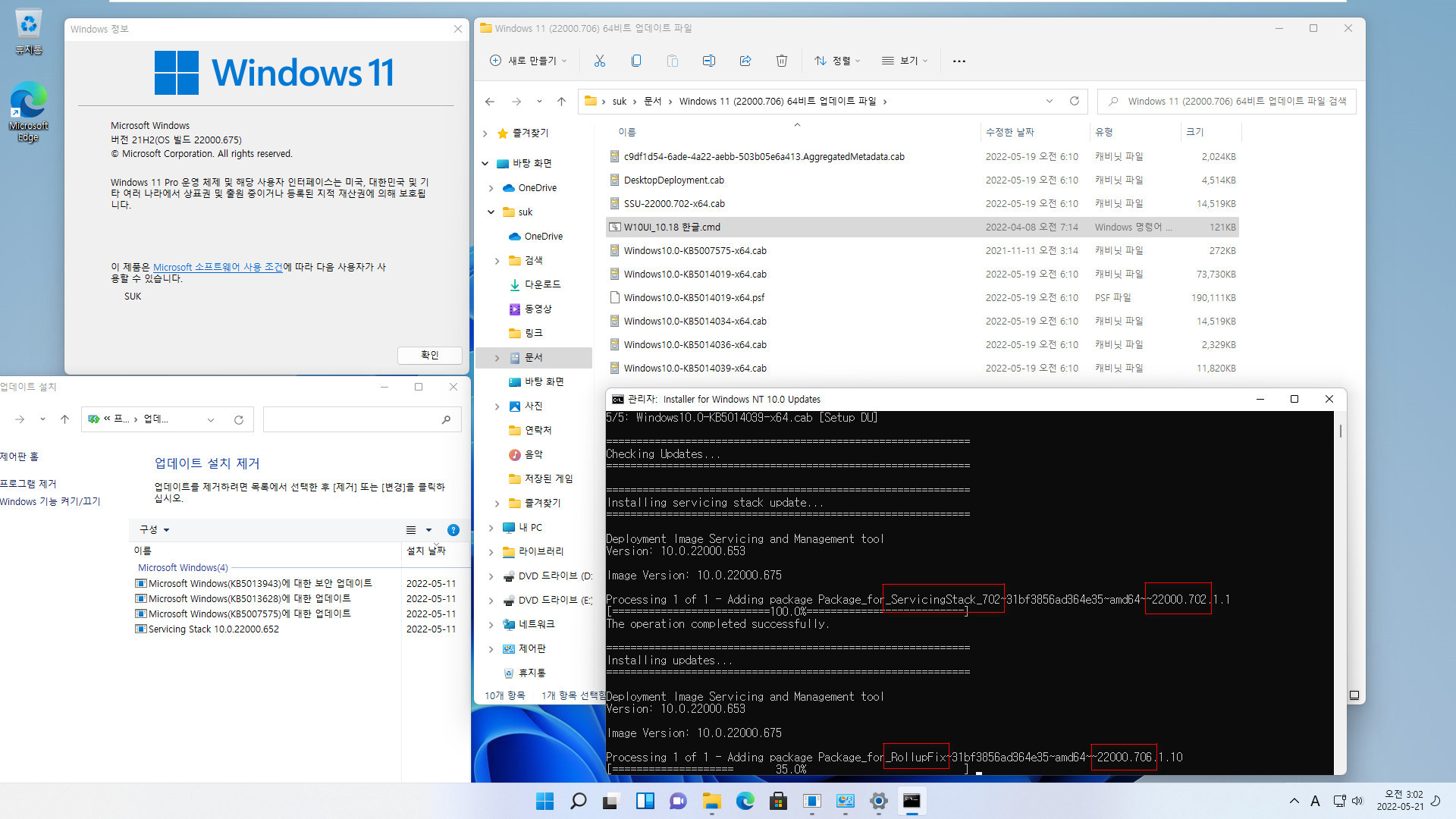The image size is (1456, 819).
Task: Select Windows10.0-KB5014039-x64.cab file
Action: coord(922,369)
